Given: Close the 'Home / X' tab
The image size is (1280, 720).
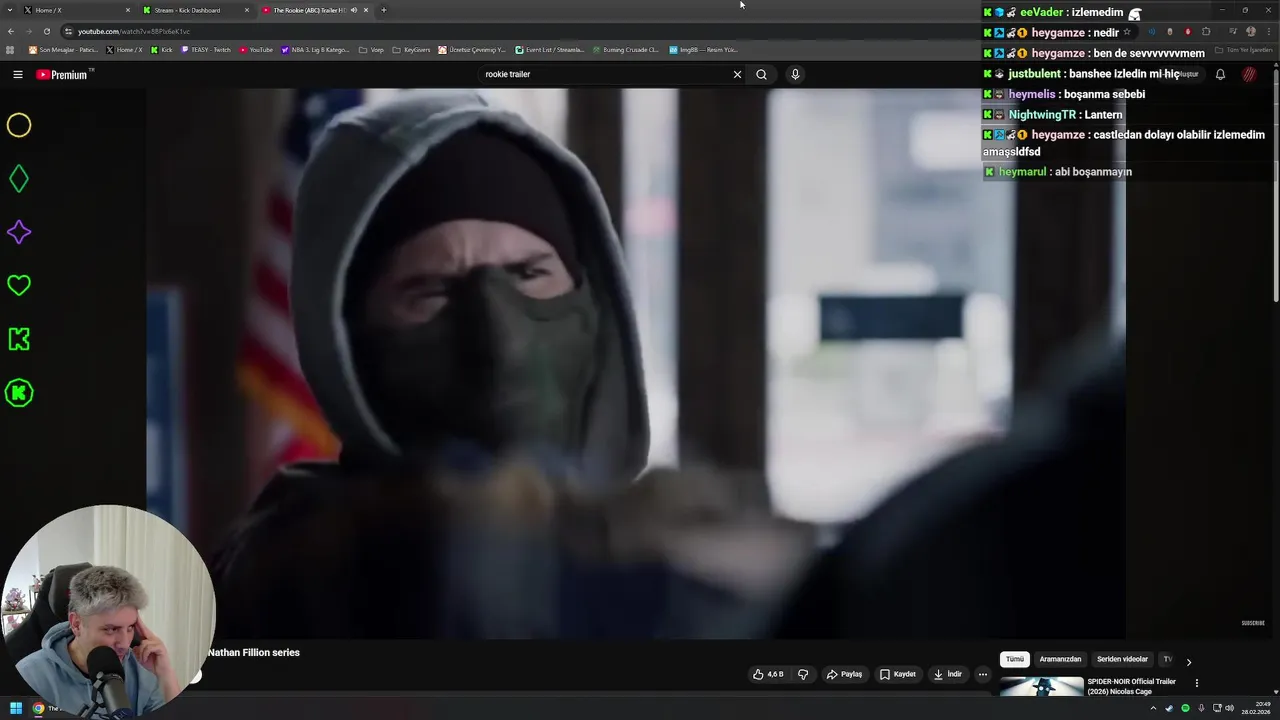Looking at the screenshot, I should coord(128,10).
